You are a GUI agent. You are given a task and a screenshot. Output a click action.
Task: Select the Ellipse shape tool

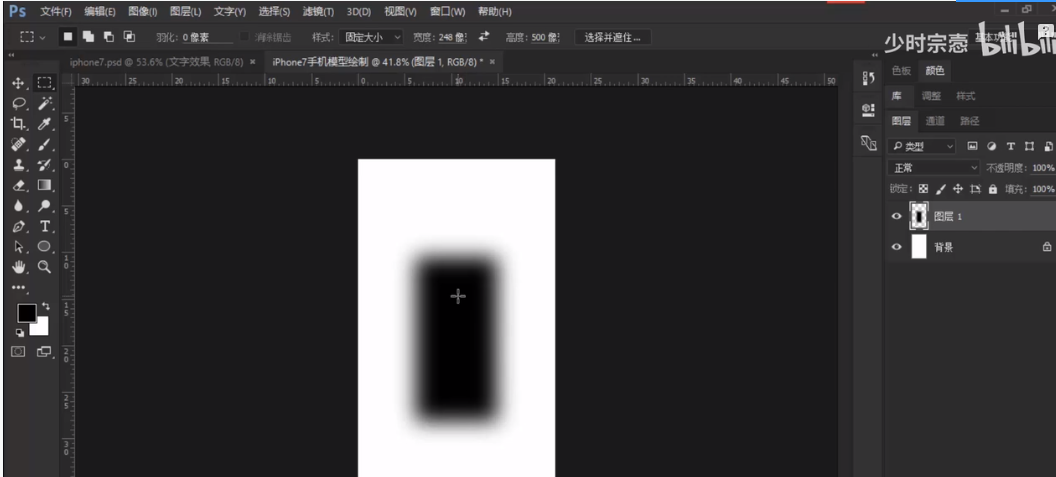[x=44, y=247]
